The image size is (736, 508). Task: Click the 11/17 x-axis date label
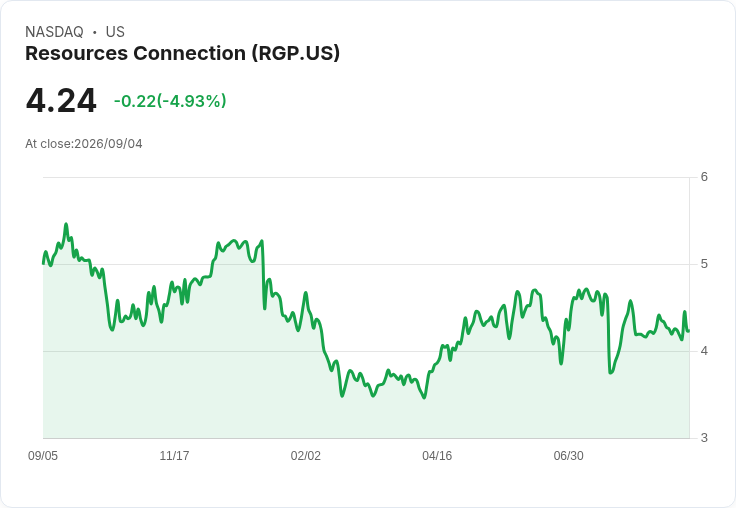(174, 456)
